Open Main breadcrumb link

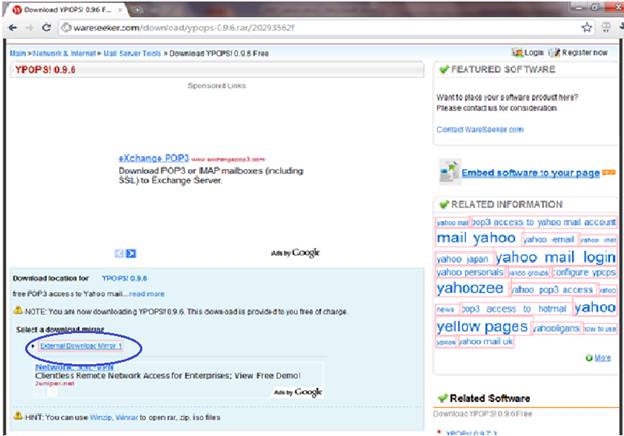(x=18, y=53)
